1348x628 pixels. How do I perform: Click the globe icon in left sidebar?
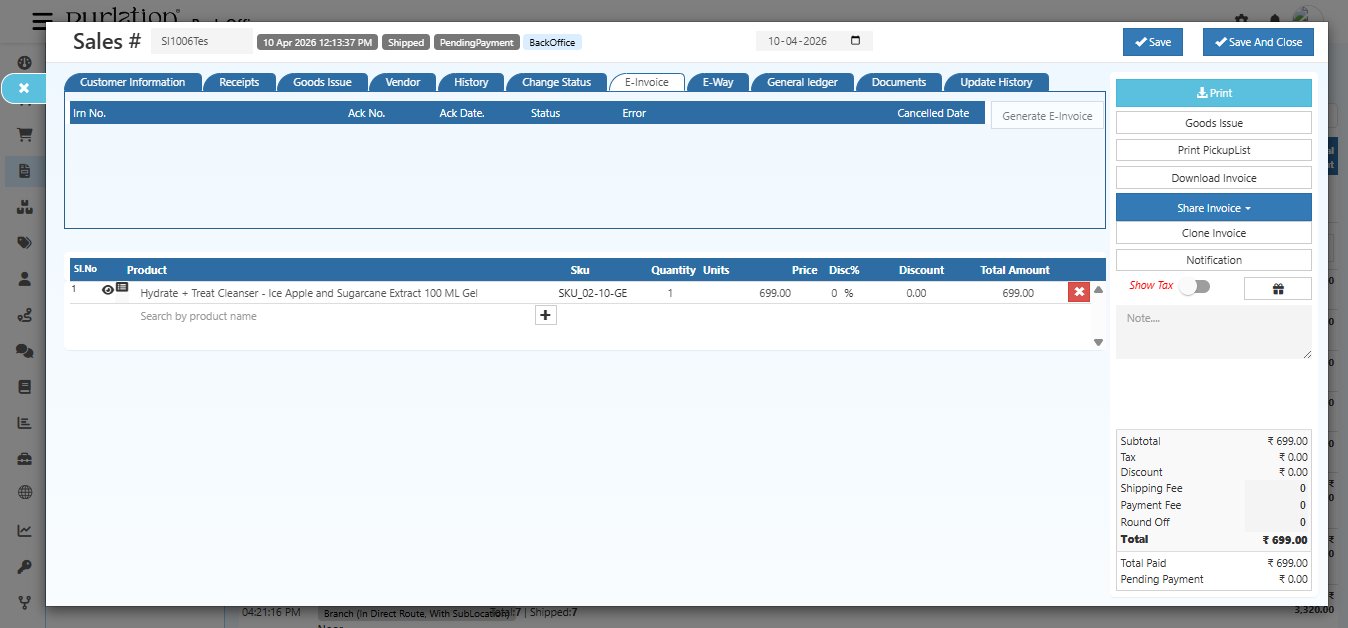click(24, 492)
